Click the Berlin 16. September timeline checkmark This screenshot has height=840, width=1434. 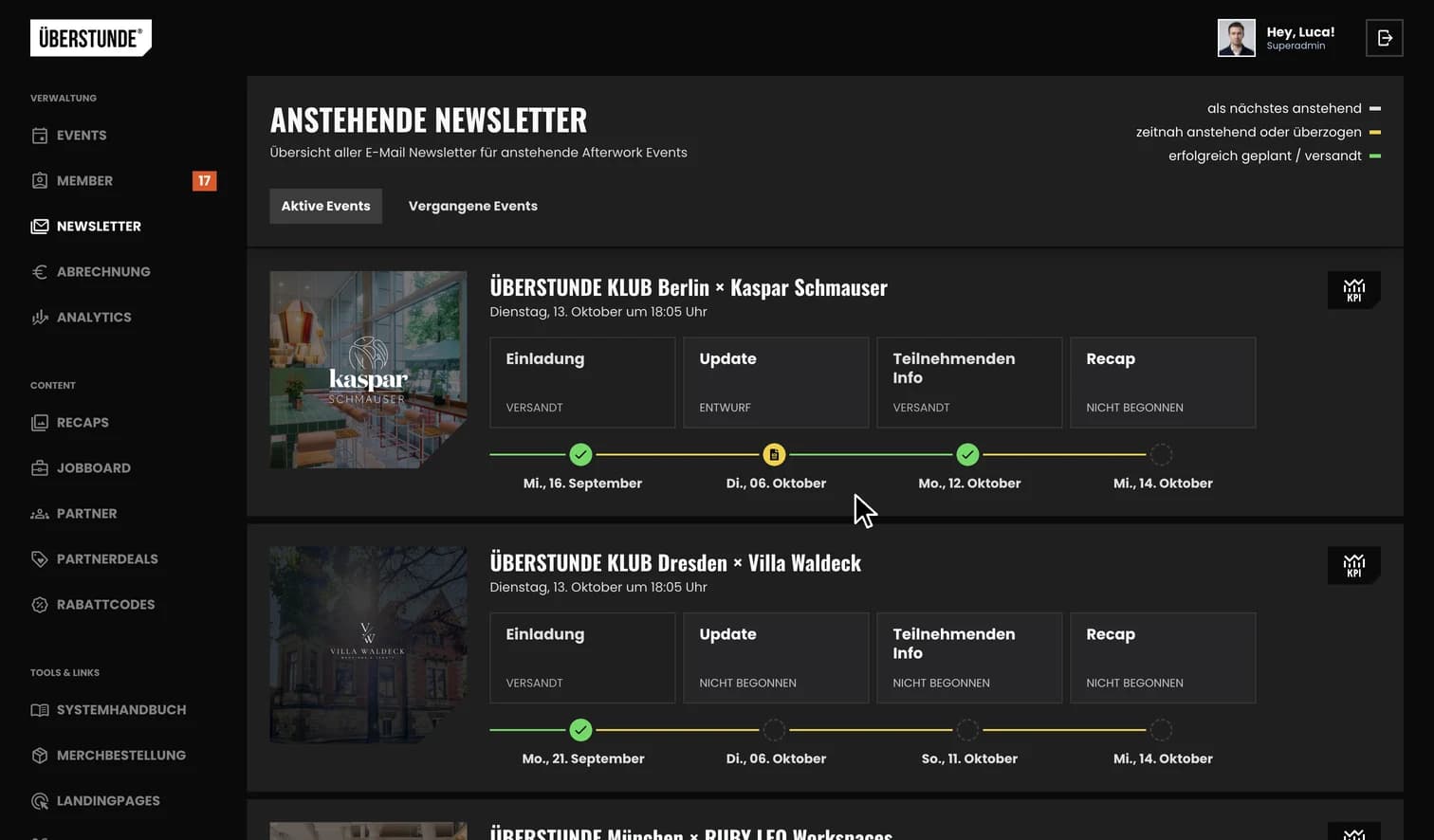click(x=580, y=455)
